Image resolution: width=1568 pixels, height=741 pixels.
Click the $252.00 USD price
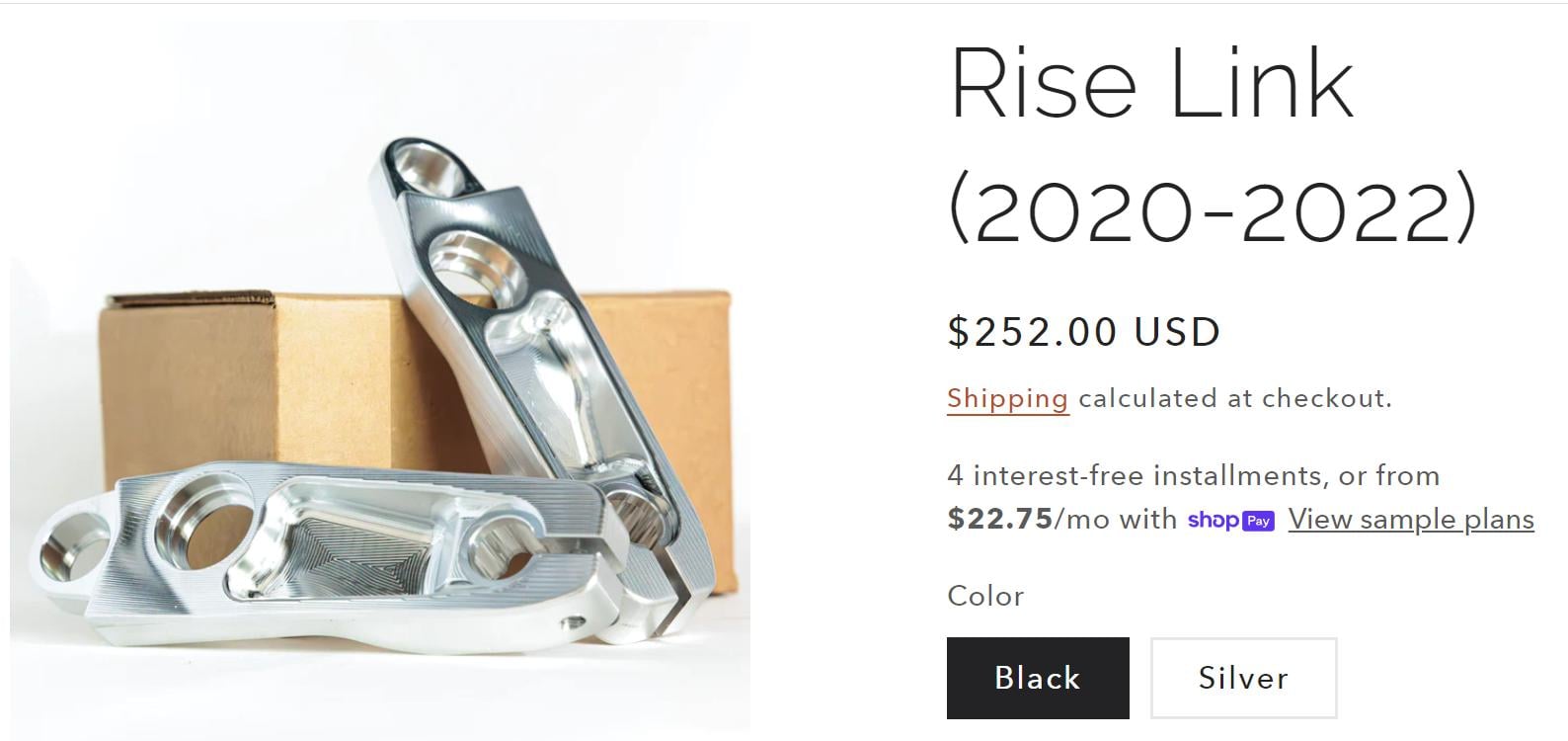tap(1084, 332)
